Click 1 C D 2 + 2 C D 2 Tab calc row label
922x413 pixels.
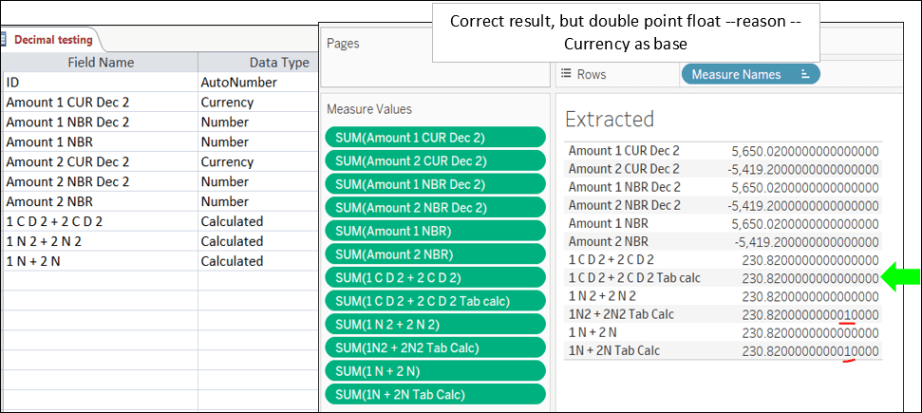click(x=634, y=278)
